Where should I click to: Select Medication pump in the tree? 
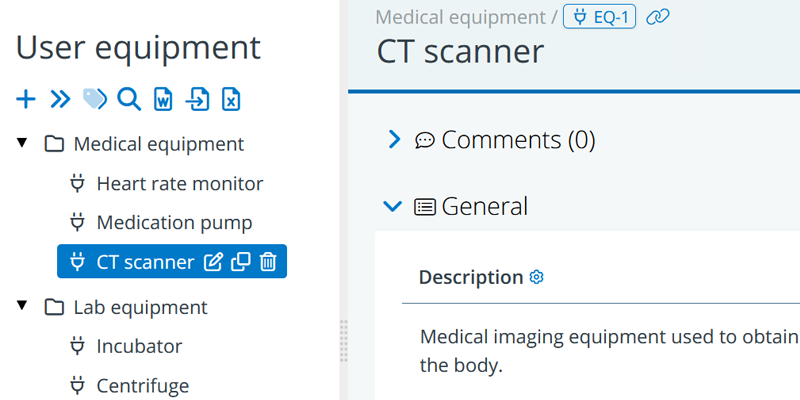point(174,222)
